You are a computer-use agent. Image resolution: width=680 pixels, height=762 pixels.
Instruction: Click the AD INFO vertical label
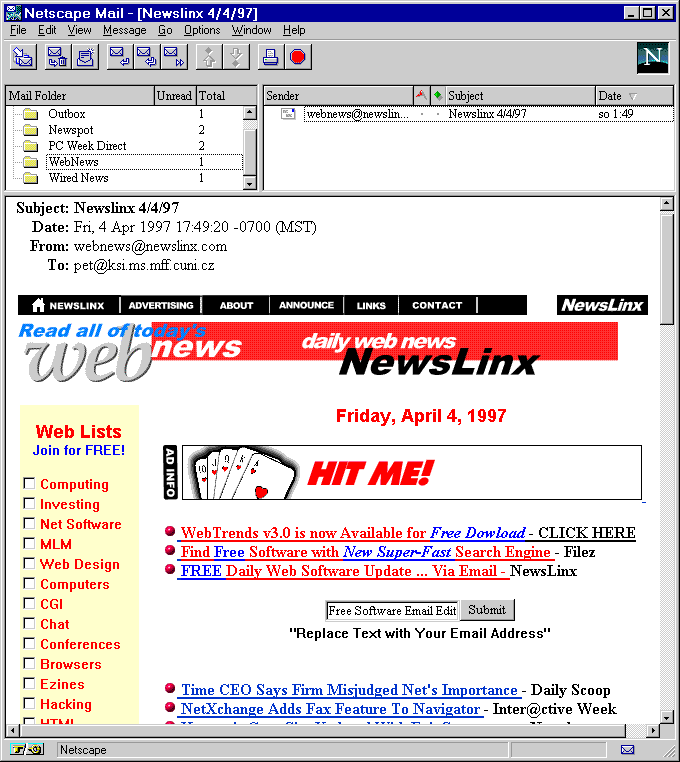170,472
